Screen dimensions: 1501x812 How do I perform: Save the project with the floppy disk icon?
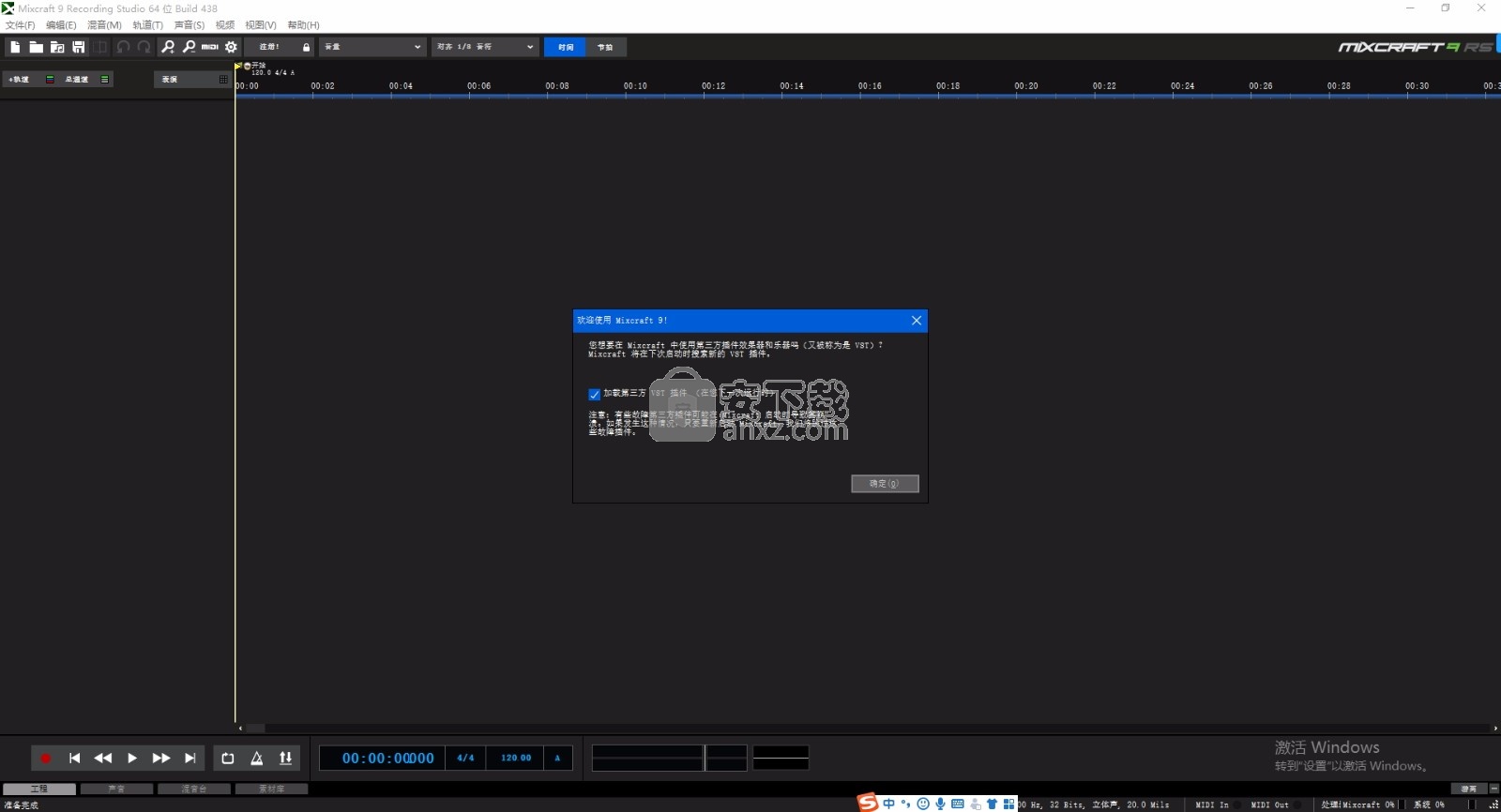click(x=79, y=47)
